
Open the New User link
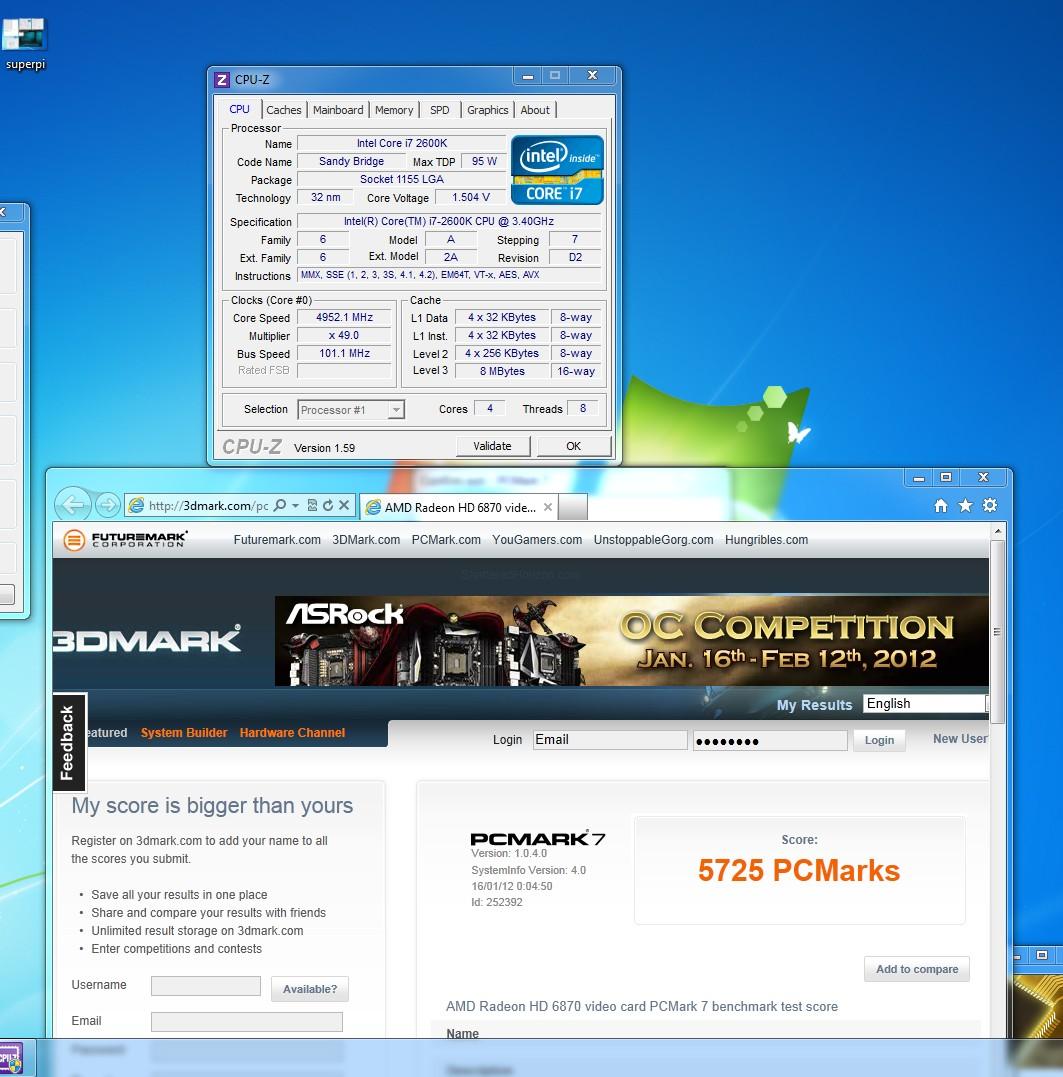(960, 738)
